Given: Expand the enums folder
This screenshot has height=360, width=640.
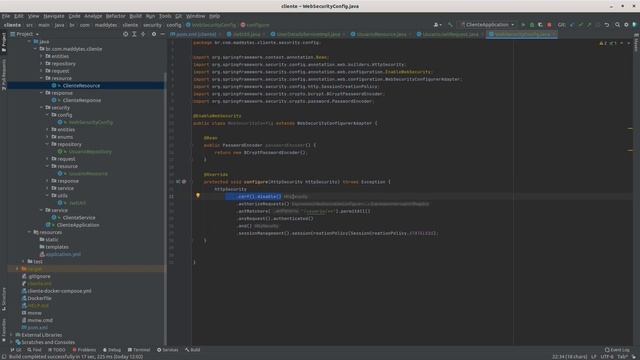Looking at the screenshot, I should 47,137.
